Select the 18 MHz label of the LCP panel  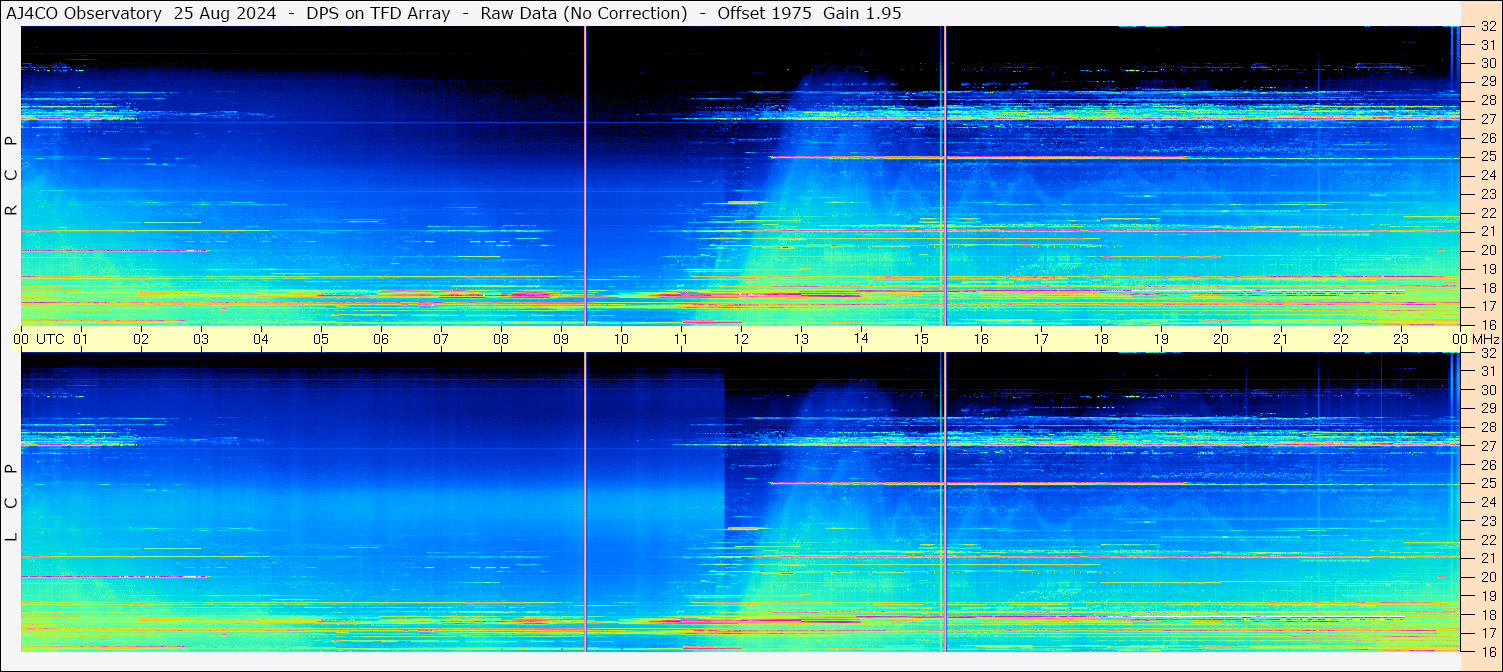[x=1487, y=615]
